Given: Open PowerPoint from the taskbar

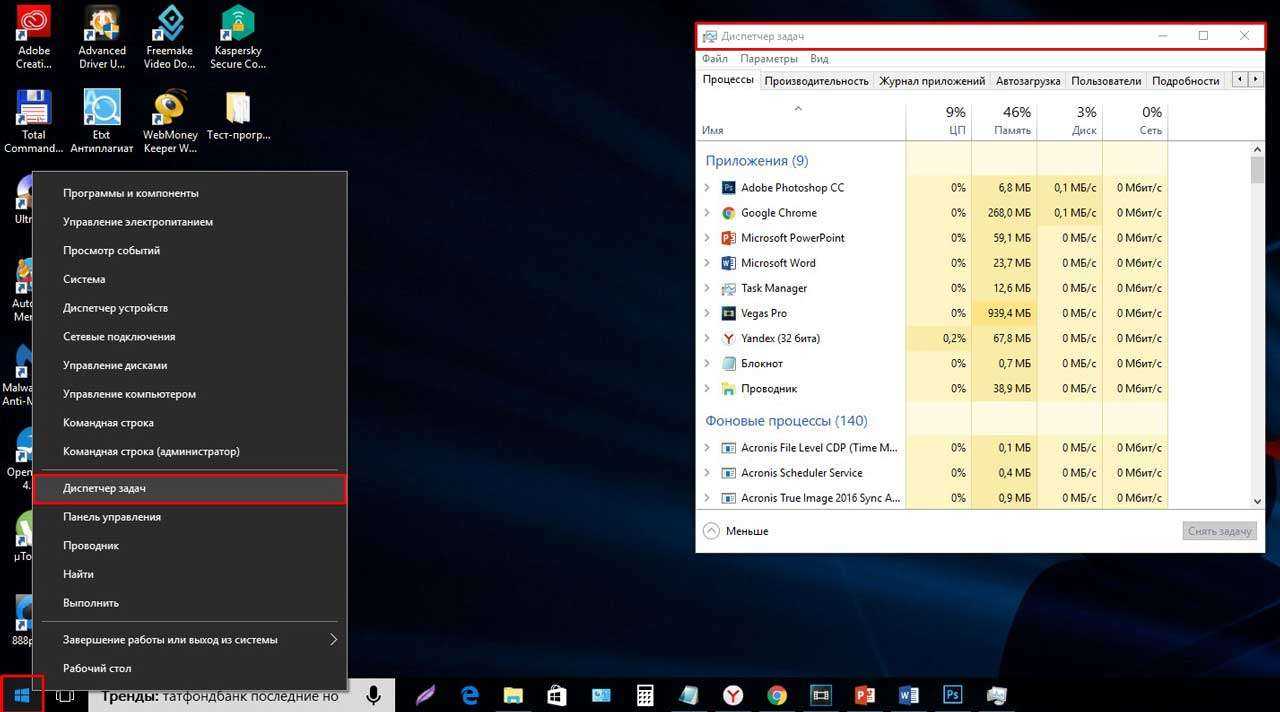Looking at the screenshot, I should 865,695.
